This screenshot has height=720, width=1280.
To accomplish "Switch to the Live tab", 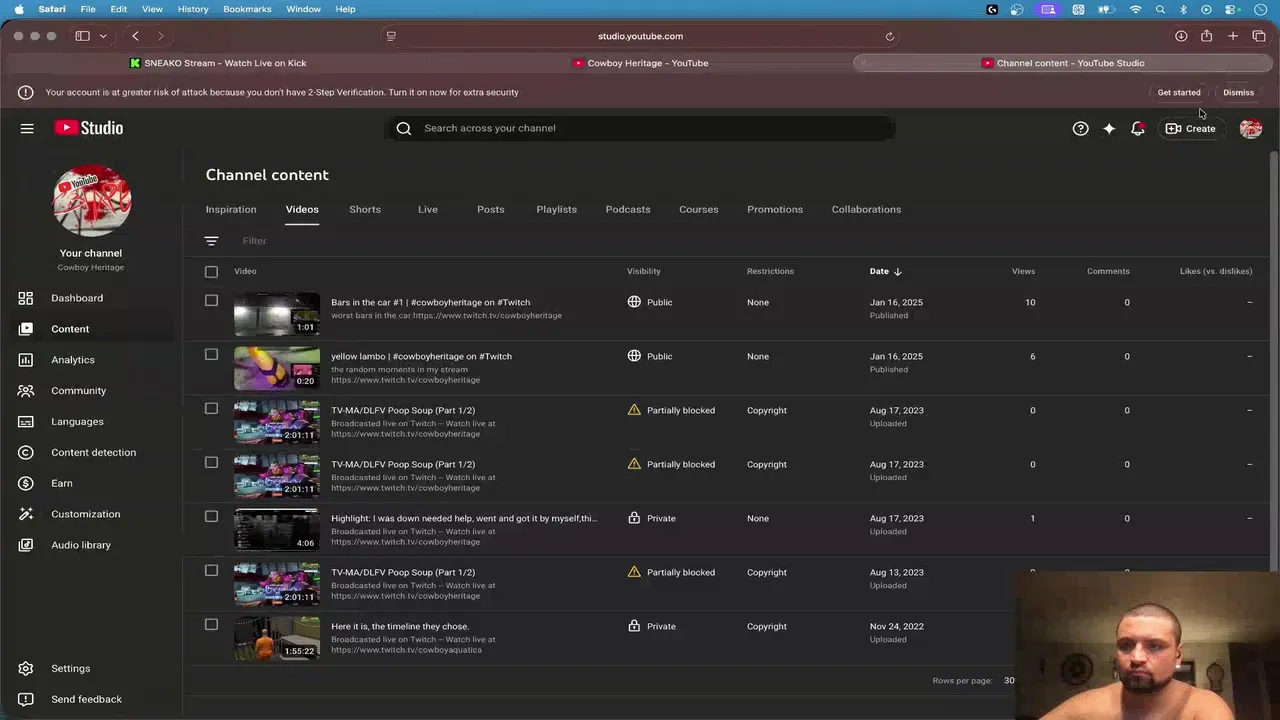I will coord(428,209).
